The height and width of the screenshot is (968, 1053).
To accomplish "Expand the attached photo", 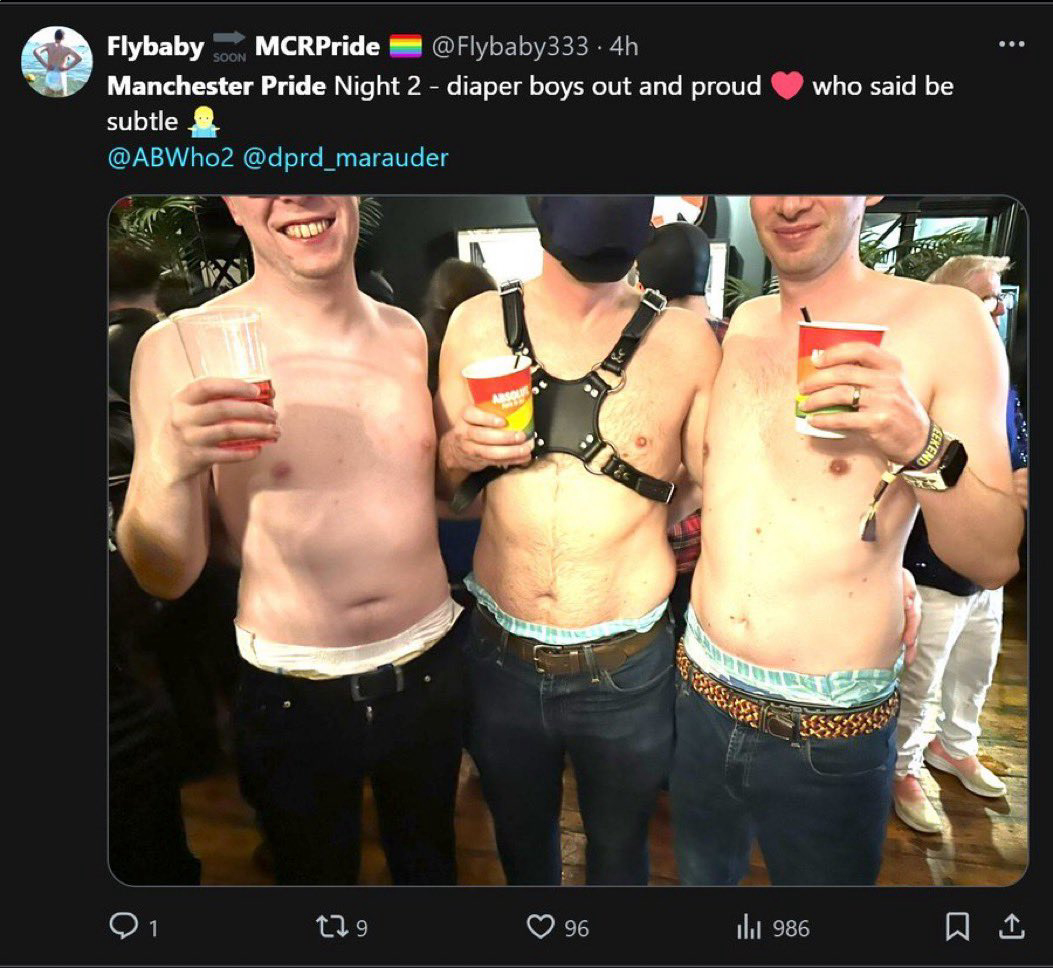I will pyautogui.click(x=568, y=541).
